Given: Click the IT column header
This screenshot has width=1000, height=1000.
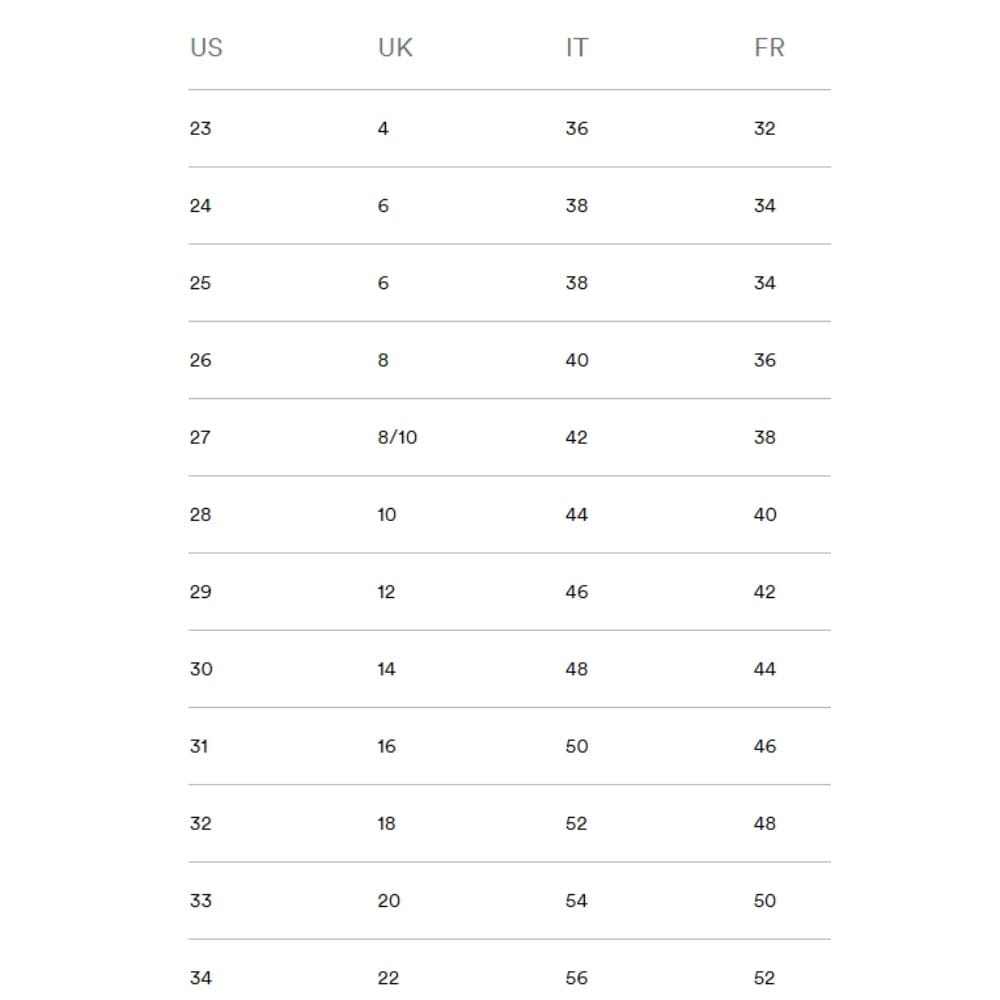Looking at the screenshot, I should [577, 48].
